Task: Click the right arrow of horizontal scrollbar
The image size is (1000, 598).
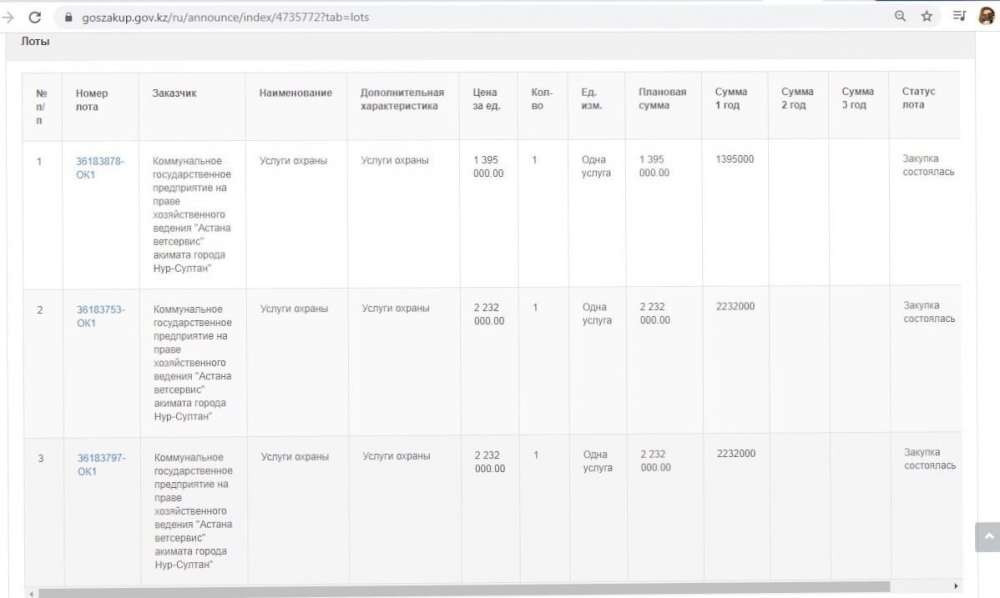Action: pos(956,586)
